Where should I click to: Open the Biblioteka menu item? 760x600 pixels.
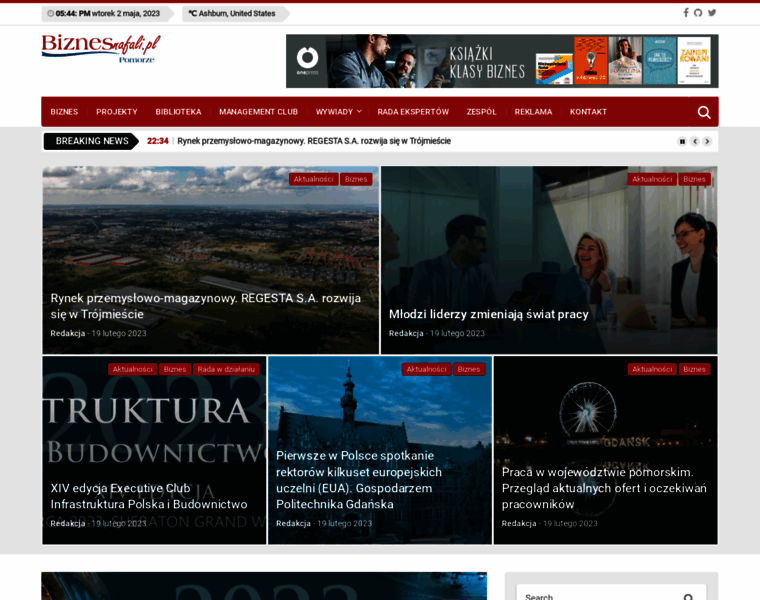pyautogui.click(x=178, y=112)
